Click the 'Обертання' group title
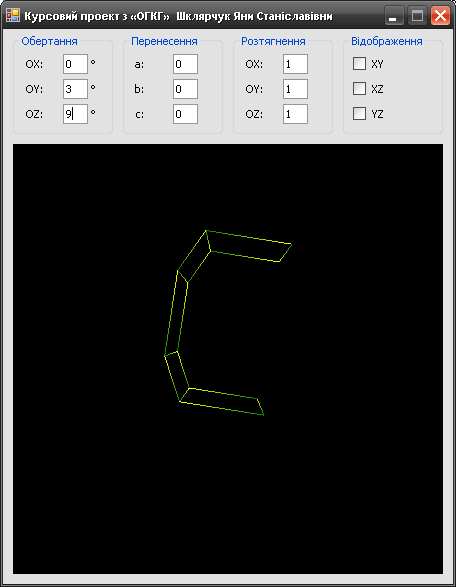The height and width of the screenshot is (587, 456). (49, 41)
